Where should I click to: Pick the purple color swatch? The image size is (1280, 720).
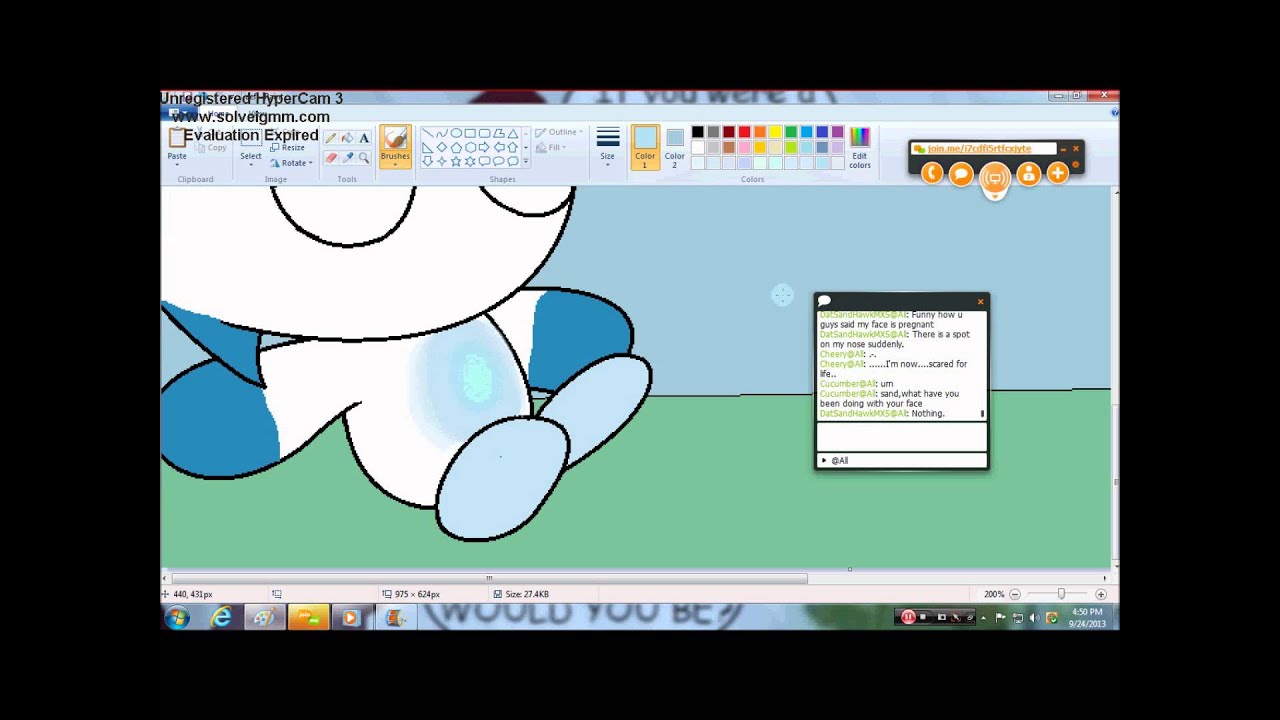[837, 132]
